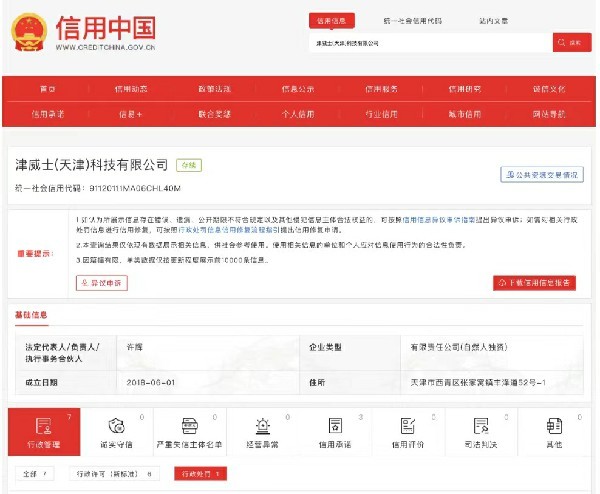Select the 信用评价 document icon
The height and width of the screenshot is (494, 600).
click(x=408, y=432)
